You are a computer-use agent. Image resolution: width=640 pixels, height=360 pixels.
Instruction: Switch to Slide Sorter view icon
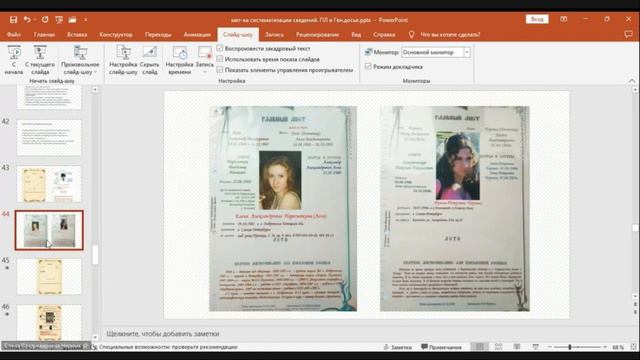498,347
